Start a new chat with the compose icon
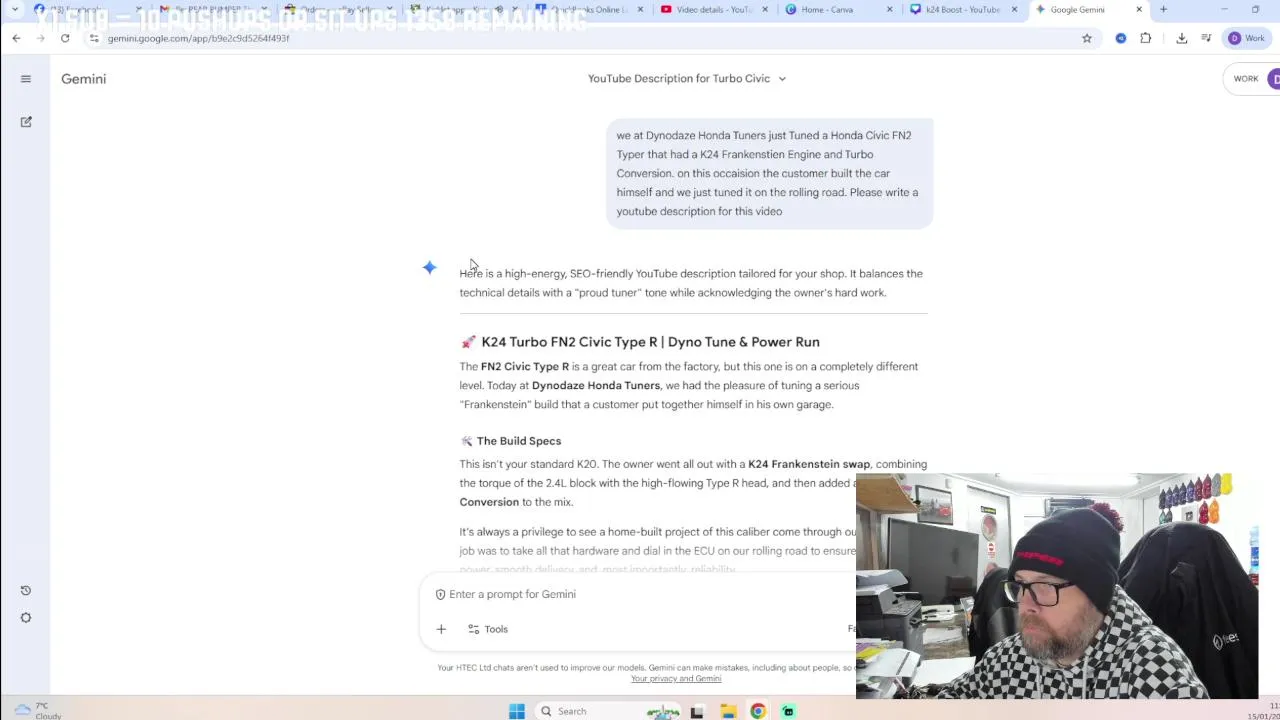The width and height of the screenshot is (1280, 720). tap(26, 122)
